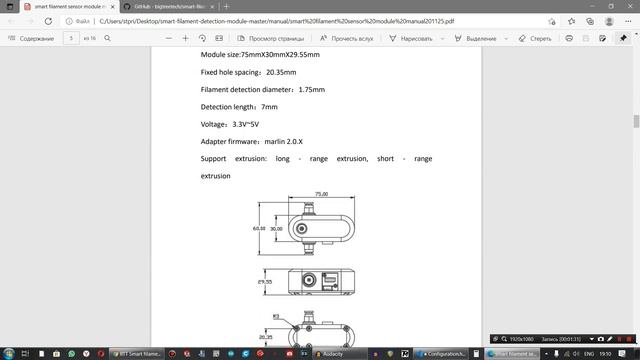Viewport: 640px width, 360px height.
Task: Take screenshot with recorder camera icon
Action: coord(601,339)
